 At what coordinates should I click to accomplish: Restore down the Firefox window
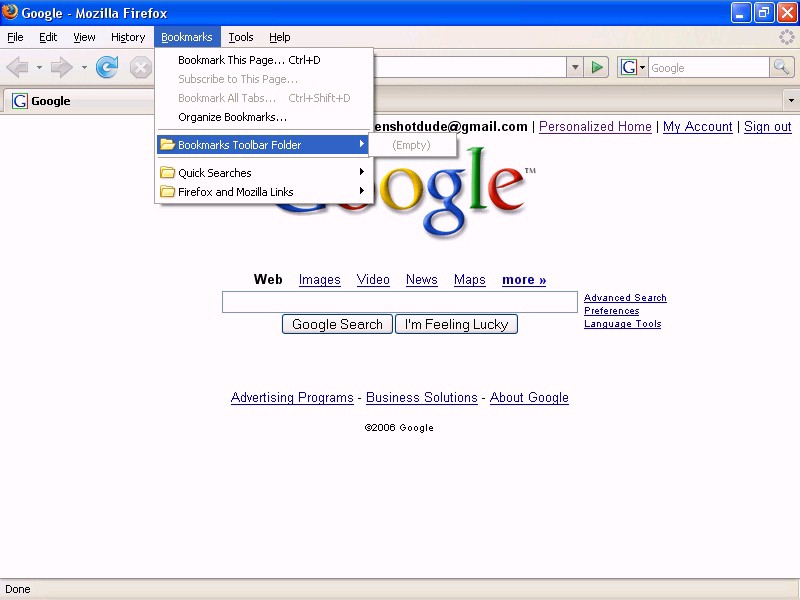764,13
